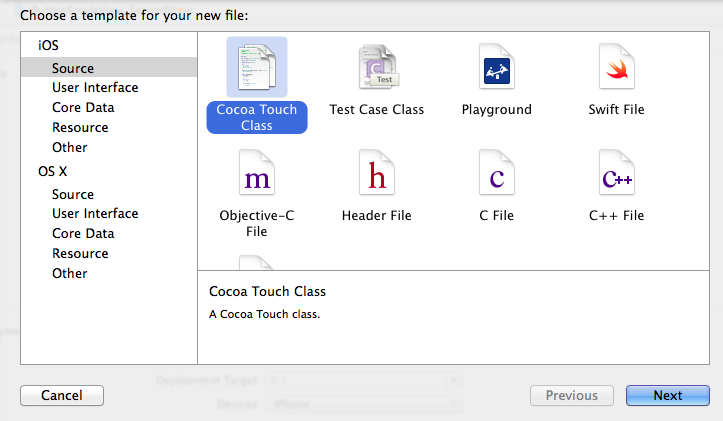
Task: Open User Interface category under iOS
Action: coord(95,87)
